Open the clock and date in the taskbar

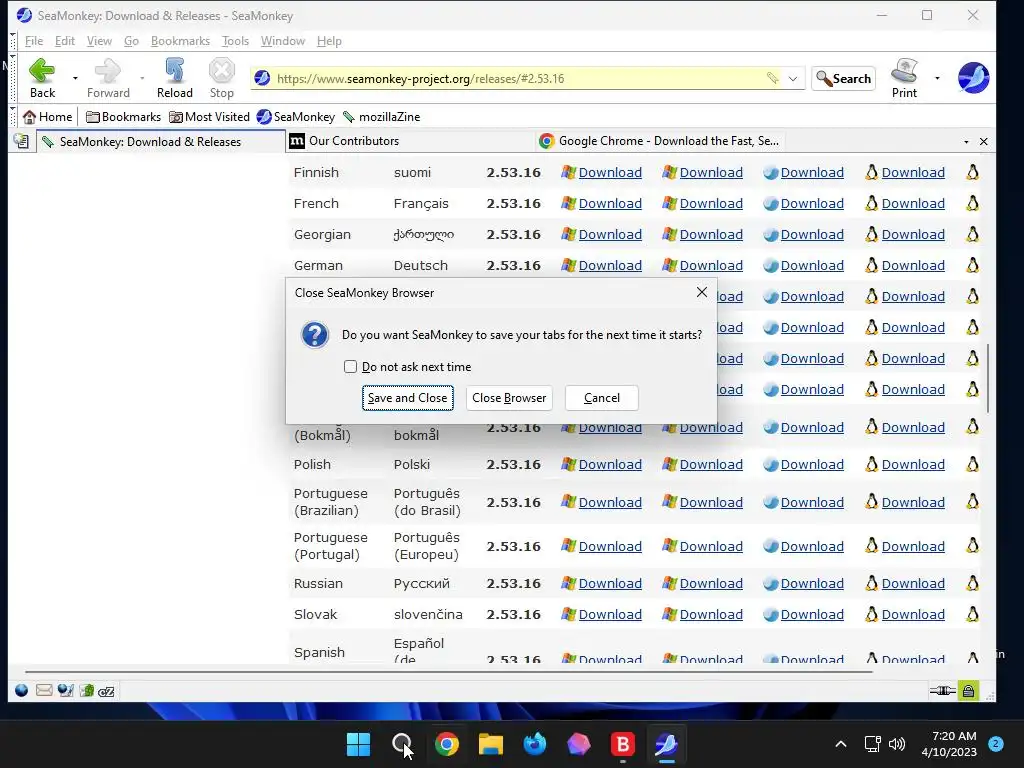click(x=949, y=744)
